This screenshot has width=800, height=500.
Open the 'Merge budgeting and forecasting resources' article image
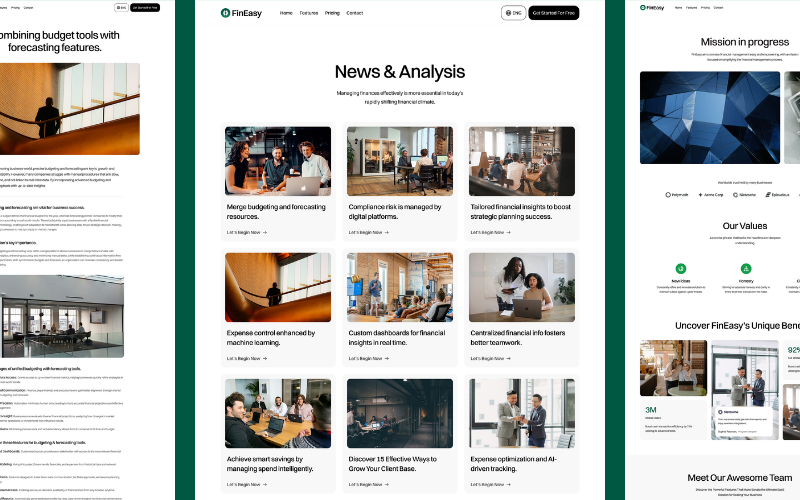(278, 161)
